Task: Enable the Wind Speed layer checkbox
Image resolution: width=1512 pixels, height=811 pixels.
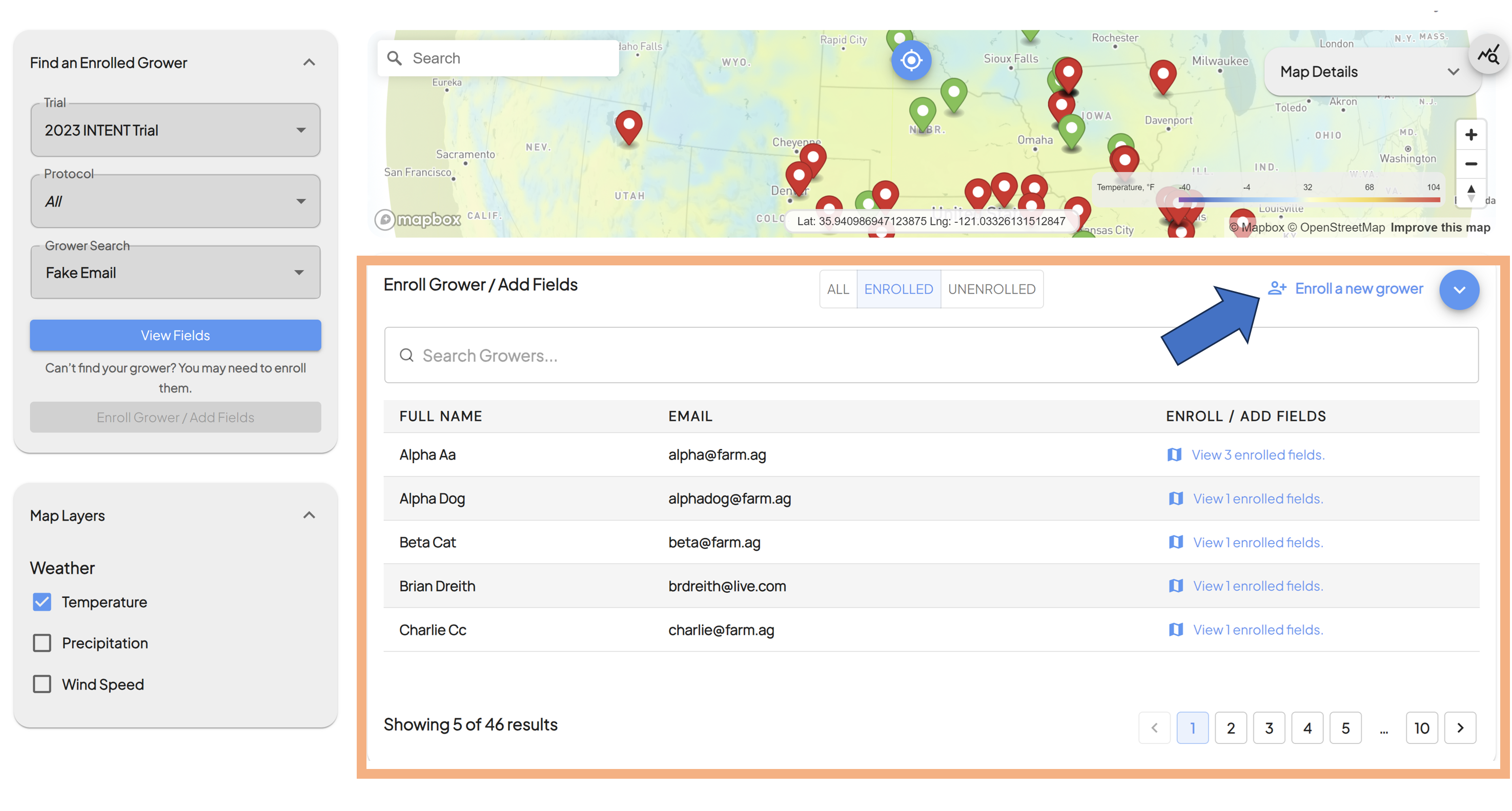Action: (42, 683)
